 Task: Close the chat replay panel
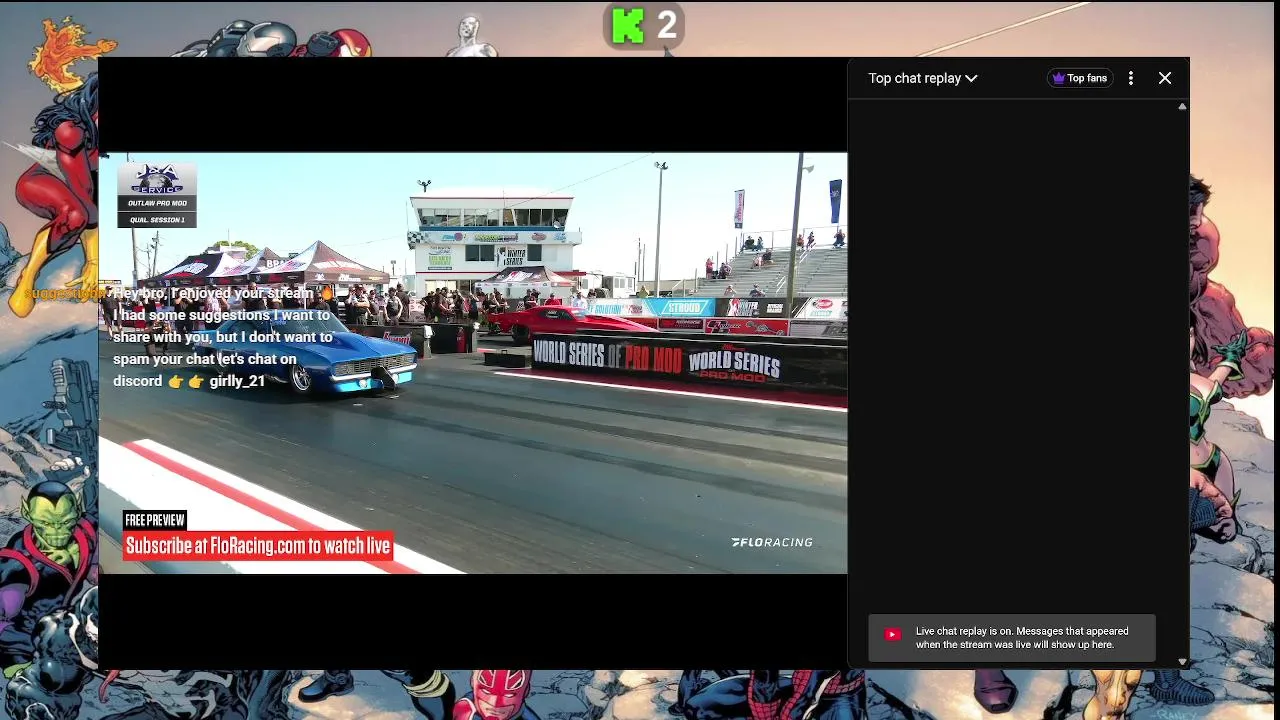(1165, 78)
